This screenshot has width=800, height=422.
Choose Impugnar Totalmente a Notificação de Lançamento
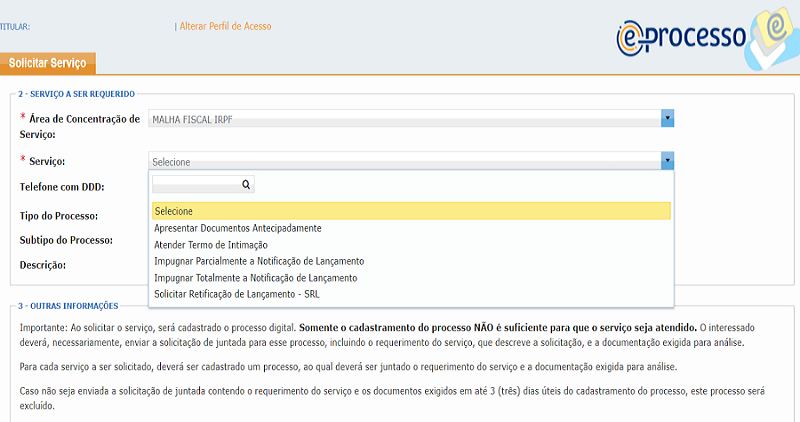pyautogui.click(x=255, y=277)
